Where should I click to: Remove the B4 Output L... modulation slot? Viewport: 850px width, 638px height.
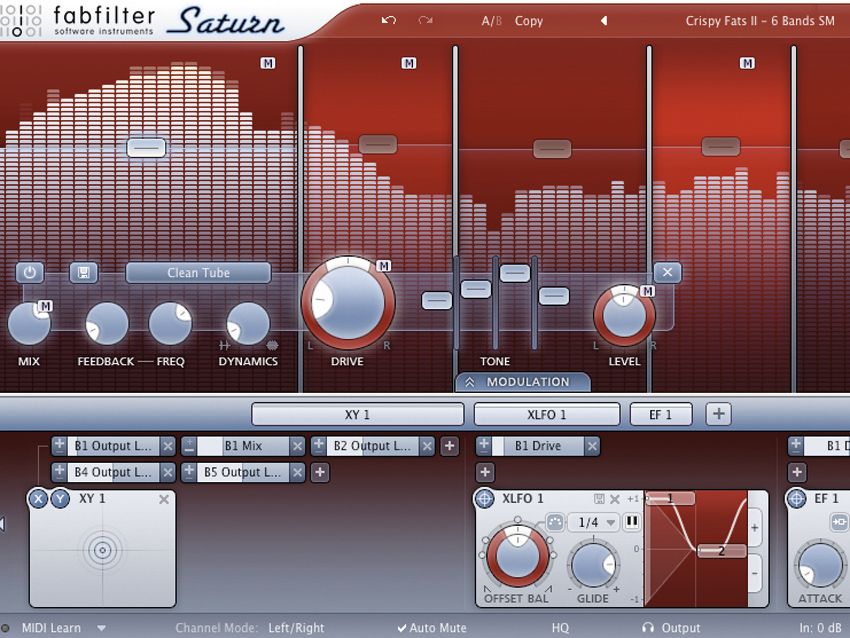168,472
